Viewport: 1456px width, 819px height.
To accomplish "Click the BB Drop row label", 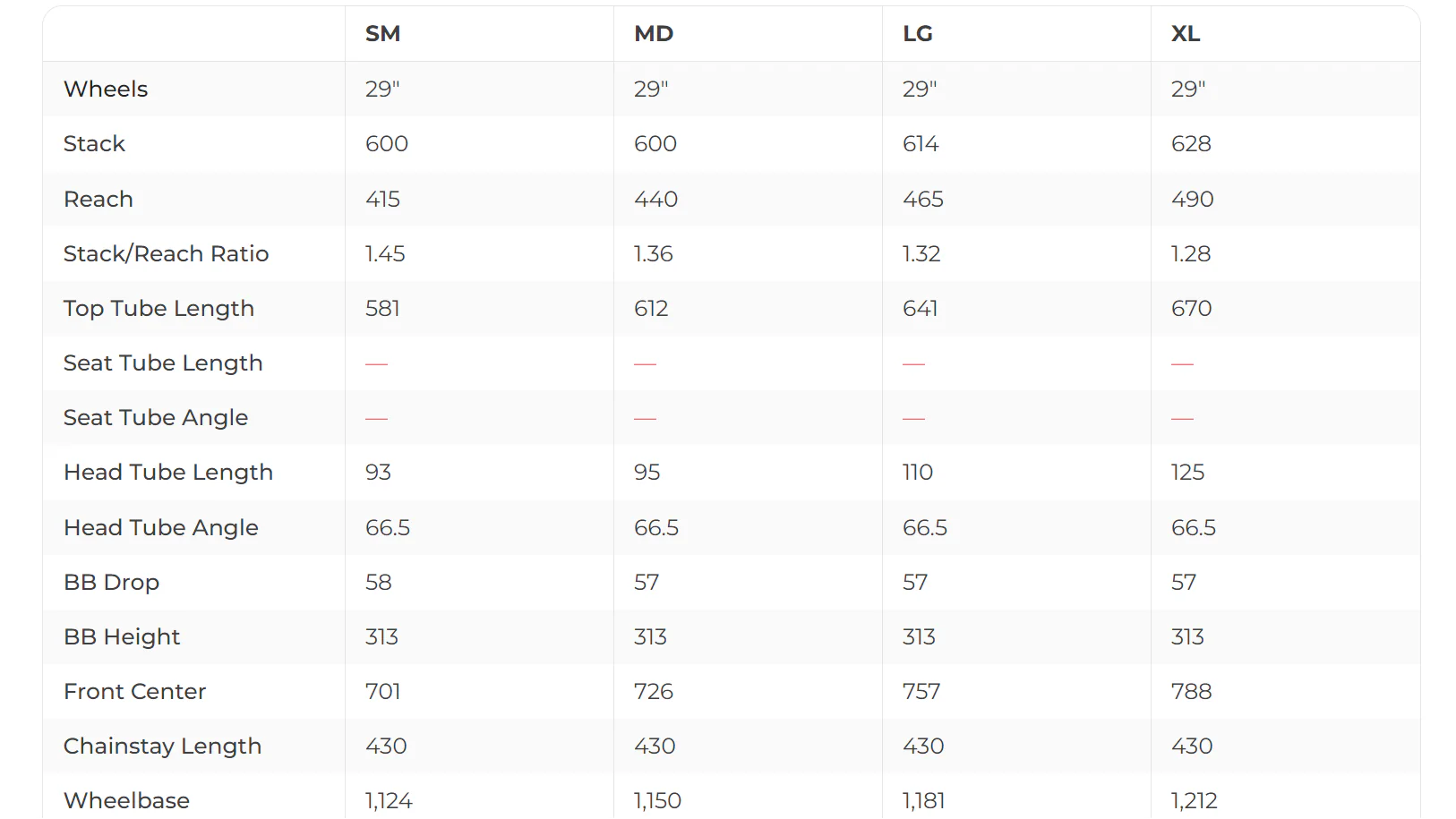I will point(111,583).
